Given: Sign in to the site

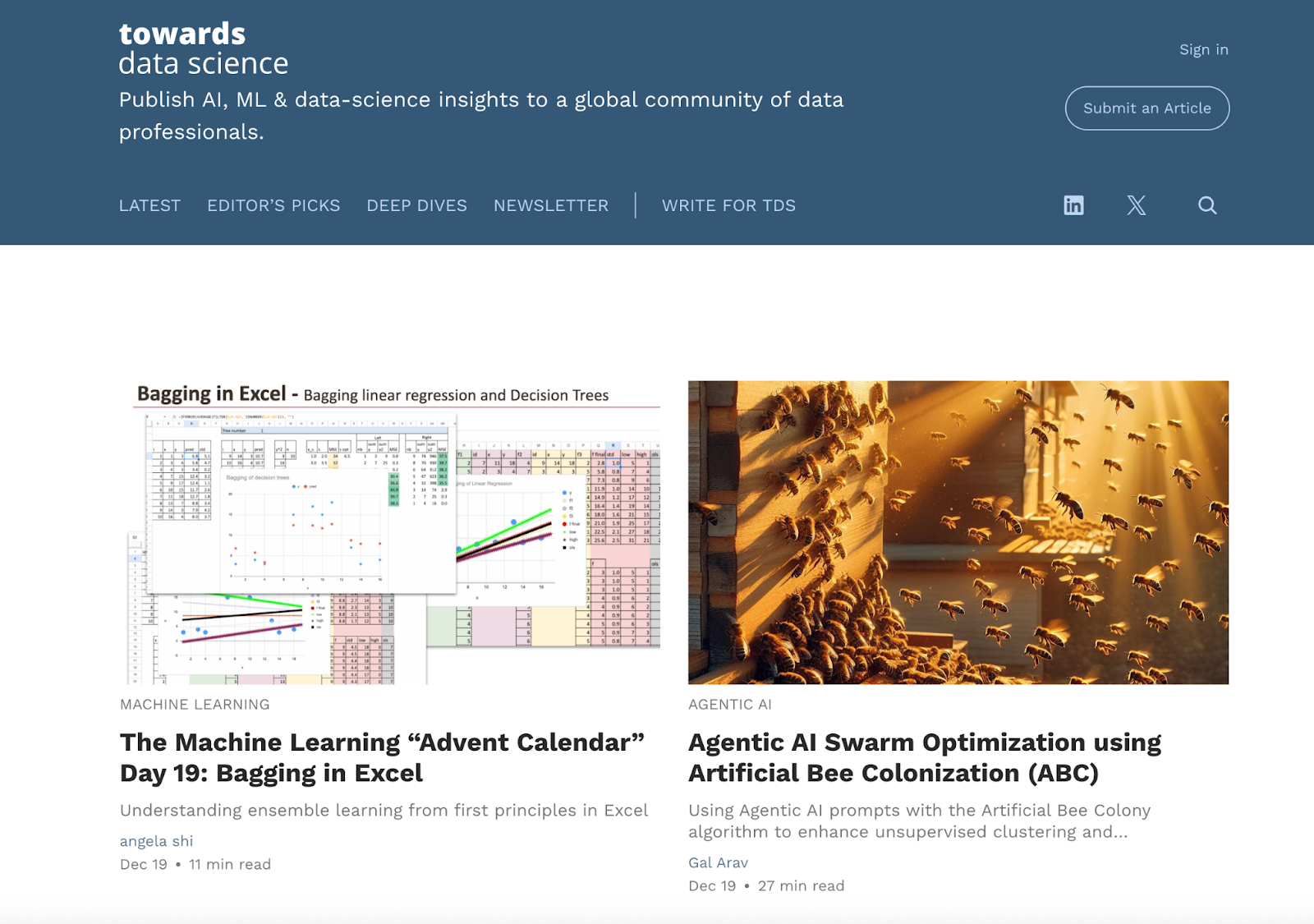Looking at the screenshot, I should 1203,49.
